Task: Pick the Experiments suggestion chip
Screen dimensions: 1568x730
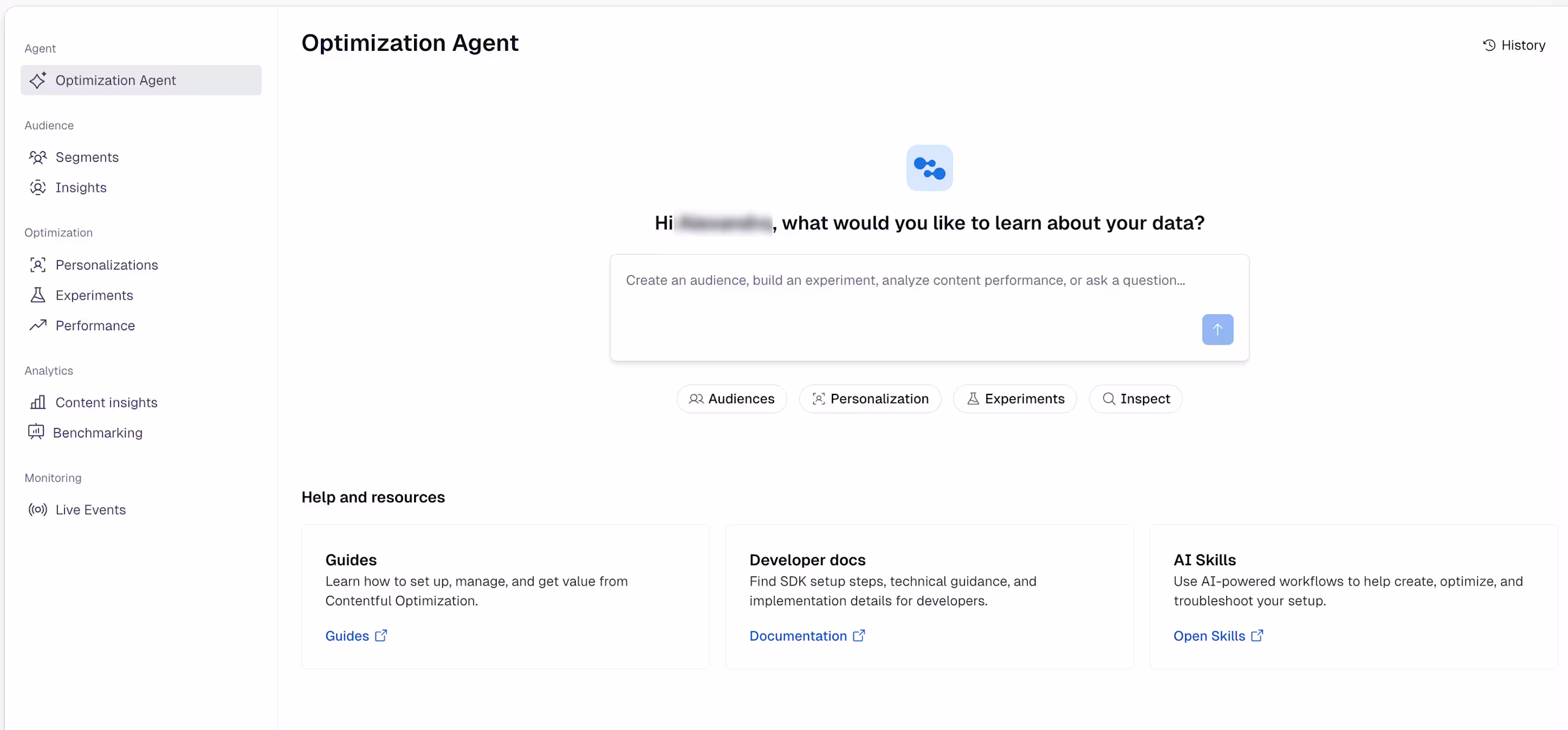Action: [x=1015, y=399]
